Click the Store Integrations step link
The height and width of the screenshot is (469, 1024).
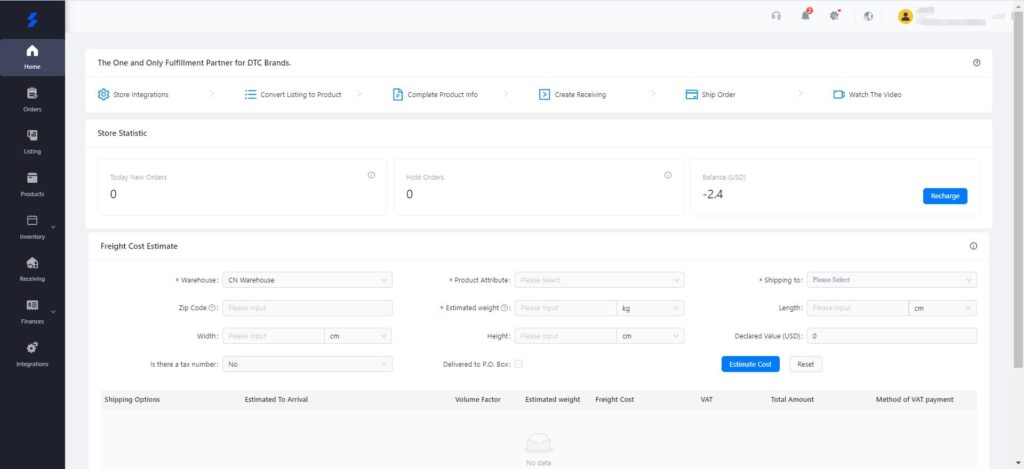coord(133,94)
